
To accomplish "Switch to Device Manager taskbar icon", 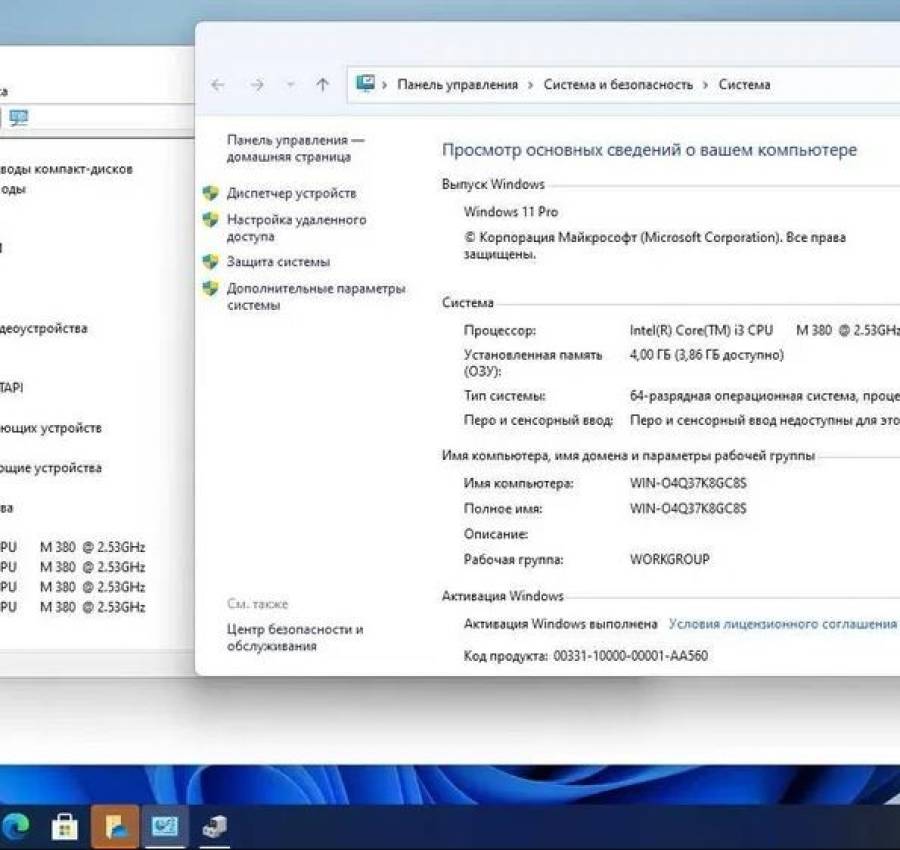I will (x=215, y=826).
